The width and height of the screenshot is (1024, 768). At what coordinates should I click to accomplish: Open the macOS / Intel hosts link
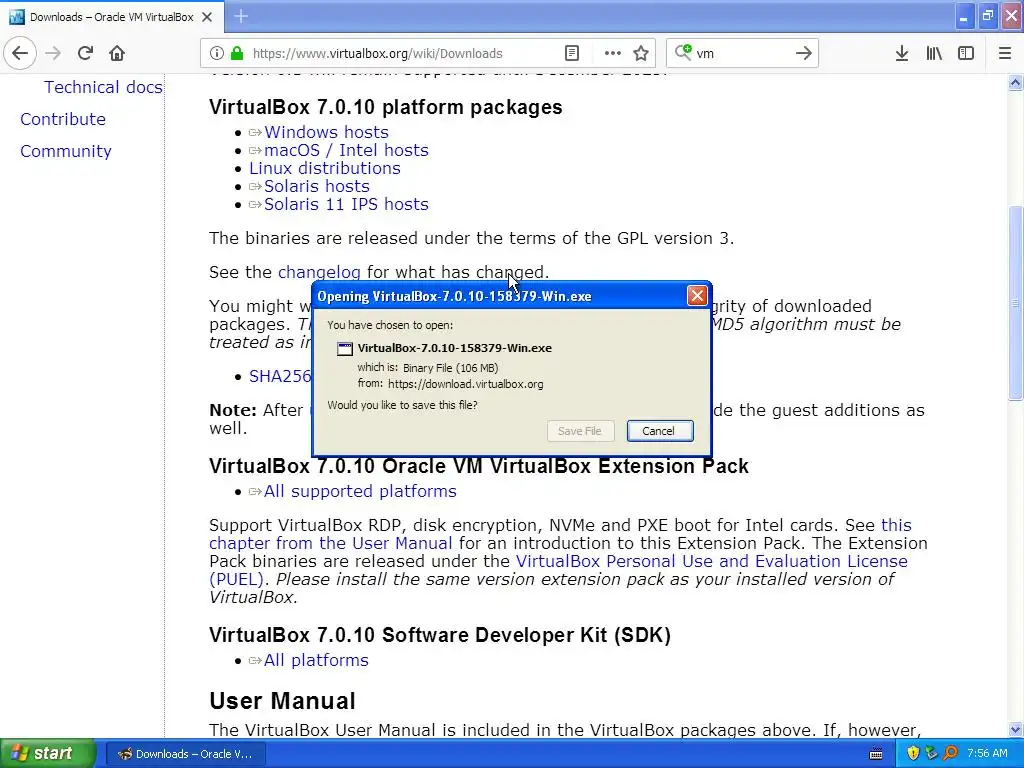click(346, 150)
